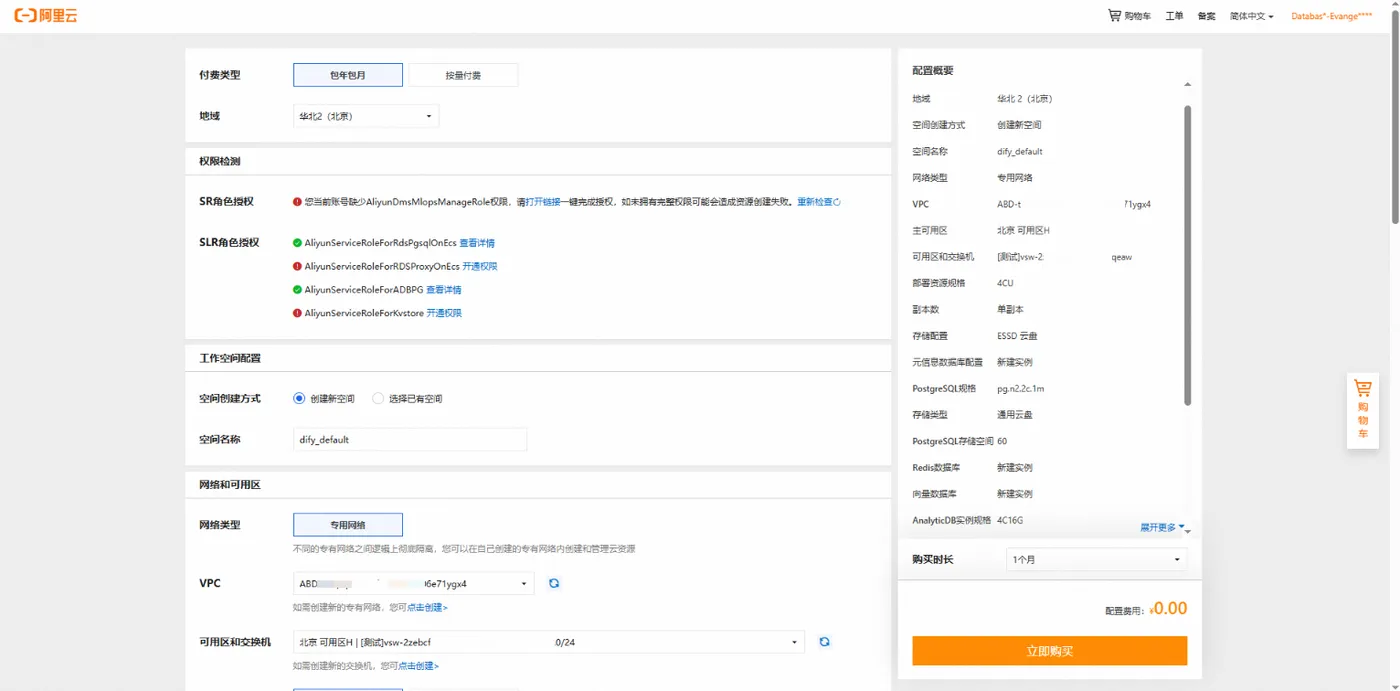1400x691 pixels.
Task: Click 查看详情 for AliyunServiceRoleForADBPG
Action: tap(444, 290)
